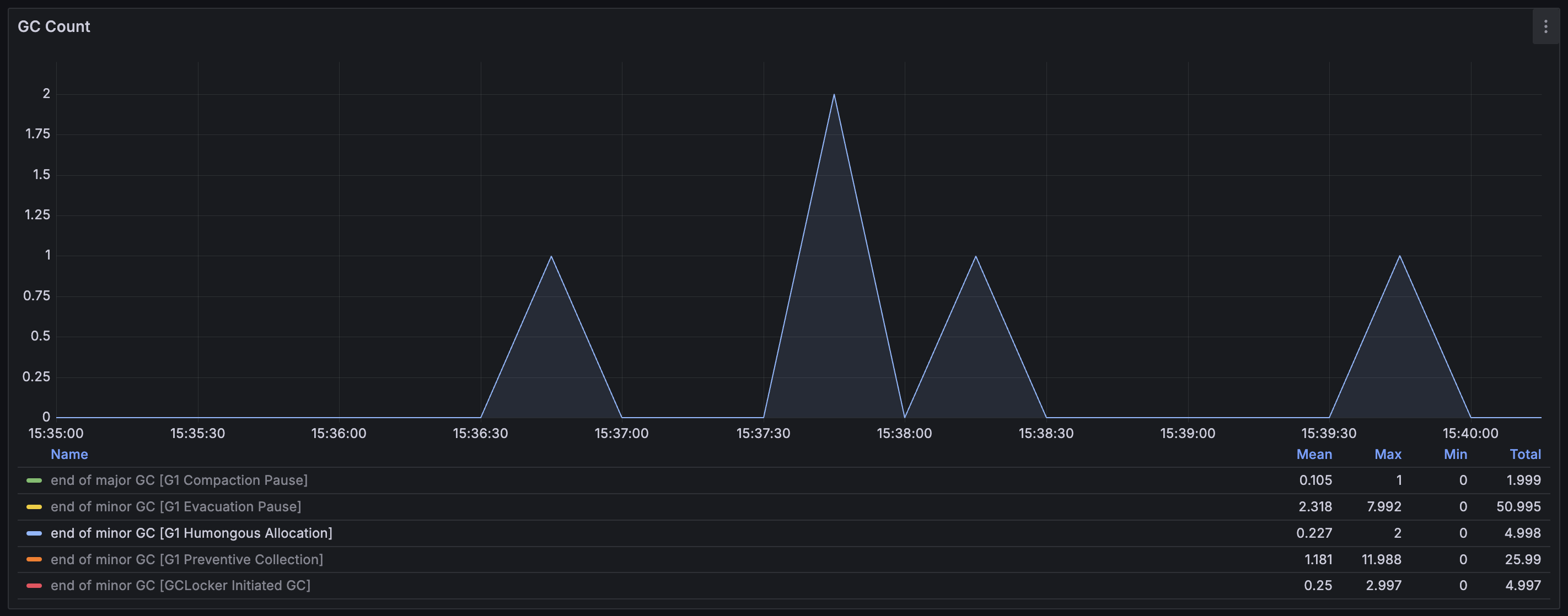Click Max value 7.992 for G1 Evacuation Pause
The image size is (1568, 616).
point(1383,506)
